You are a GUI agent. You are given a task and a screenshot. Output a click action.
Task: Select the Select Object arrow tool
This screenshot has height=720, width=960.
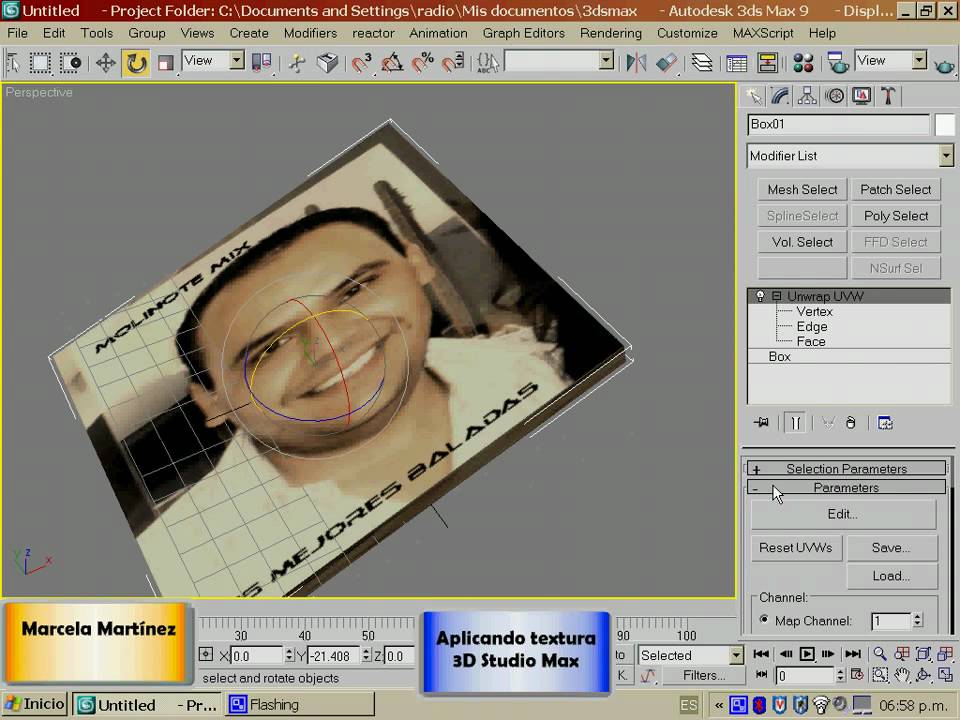pyautogui.click(x=13, y=62)
